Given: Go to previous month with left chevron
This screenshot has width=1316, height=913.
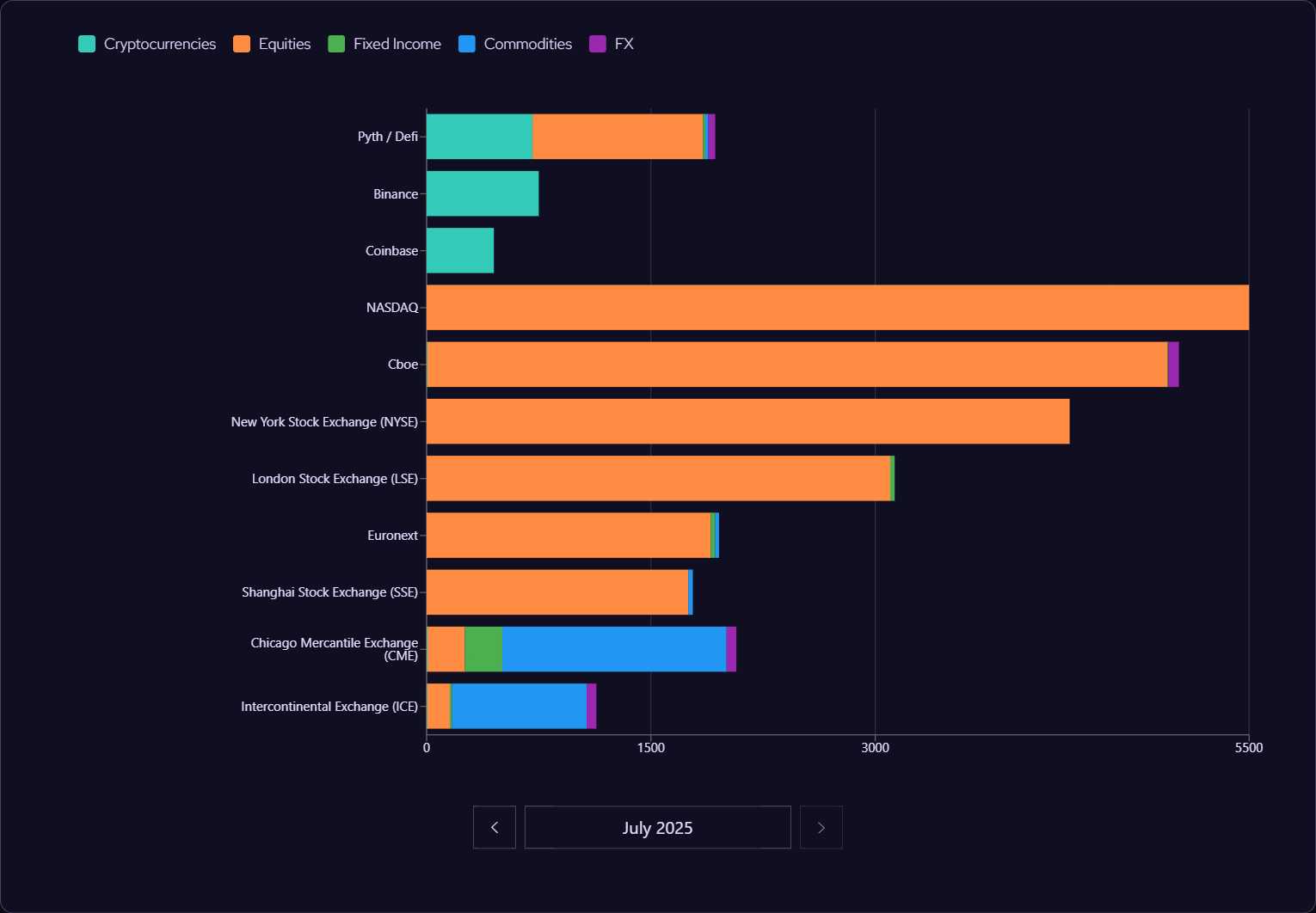Looking at the screenshot, I should pos(495,827).
